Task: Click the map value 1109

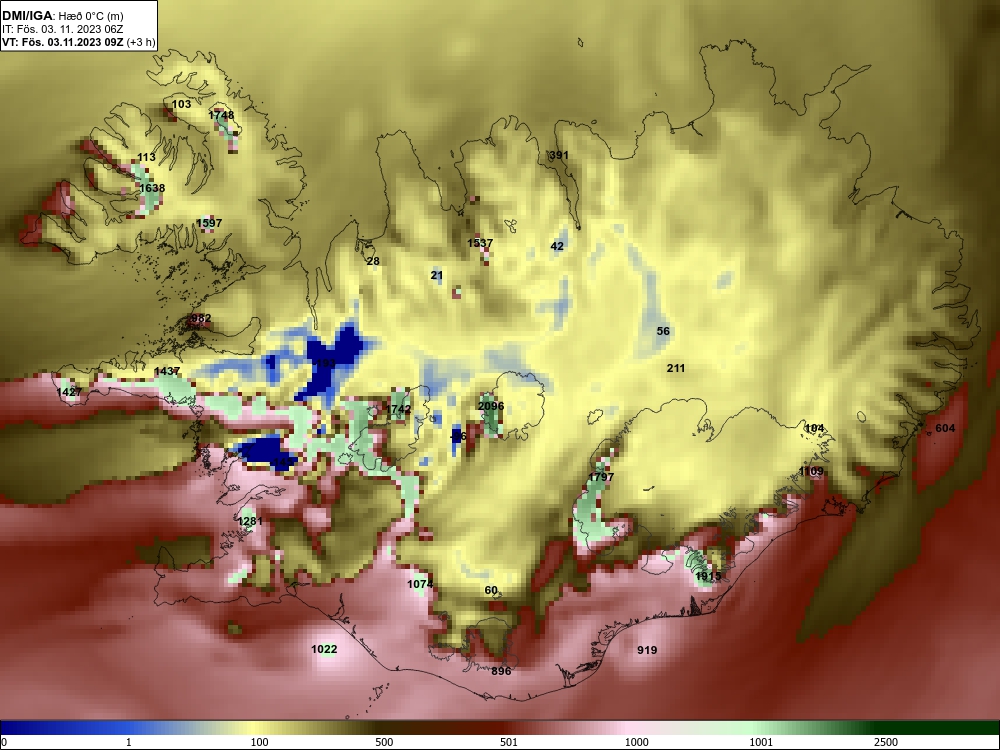Action: pyautogui.click(x=811, y=471)
